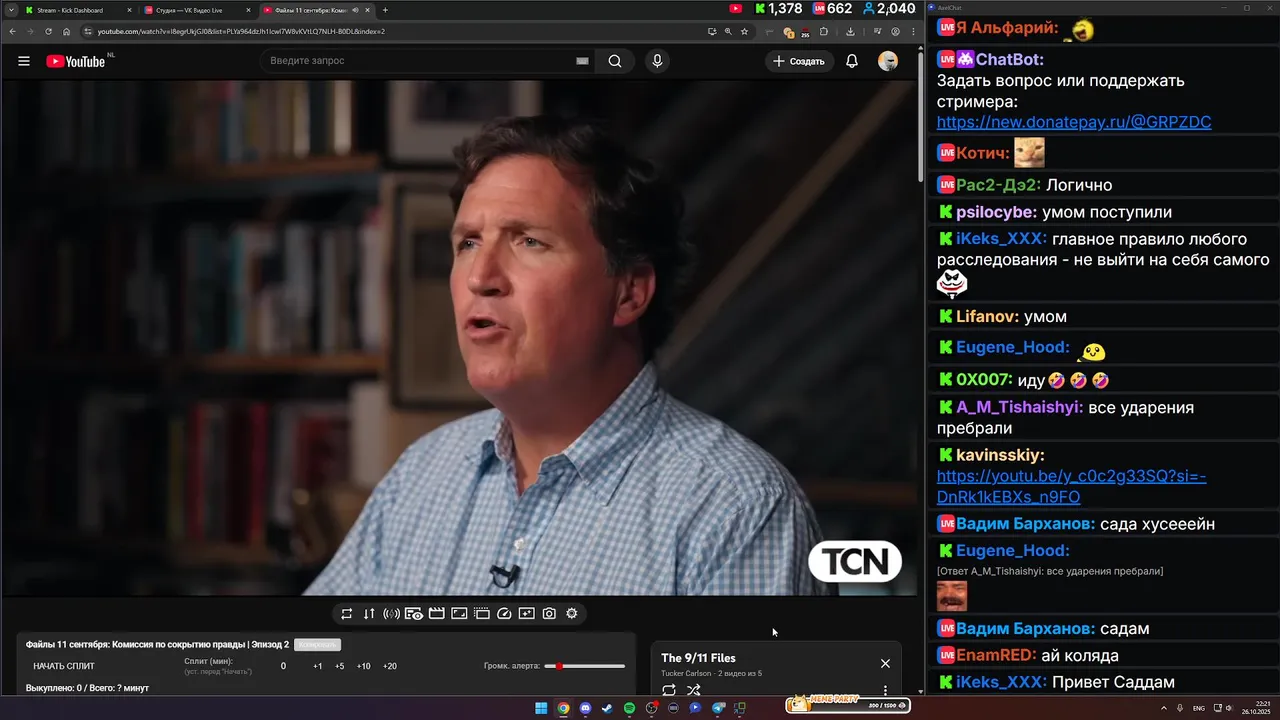
Task: Close The 9/11 Files playlist panel
Action: tap(885, 663)
